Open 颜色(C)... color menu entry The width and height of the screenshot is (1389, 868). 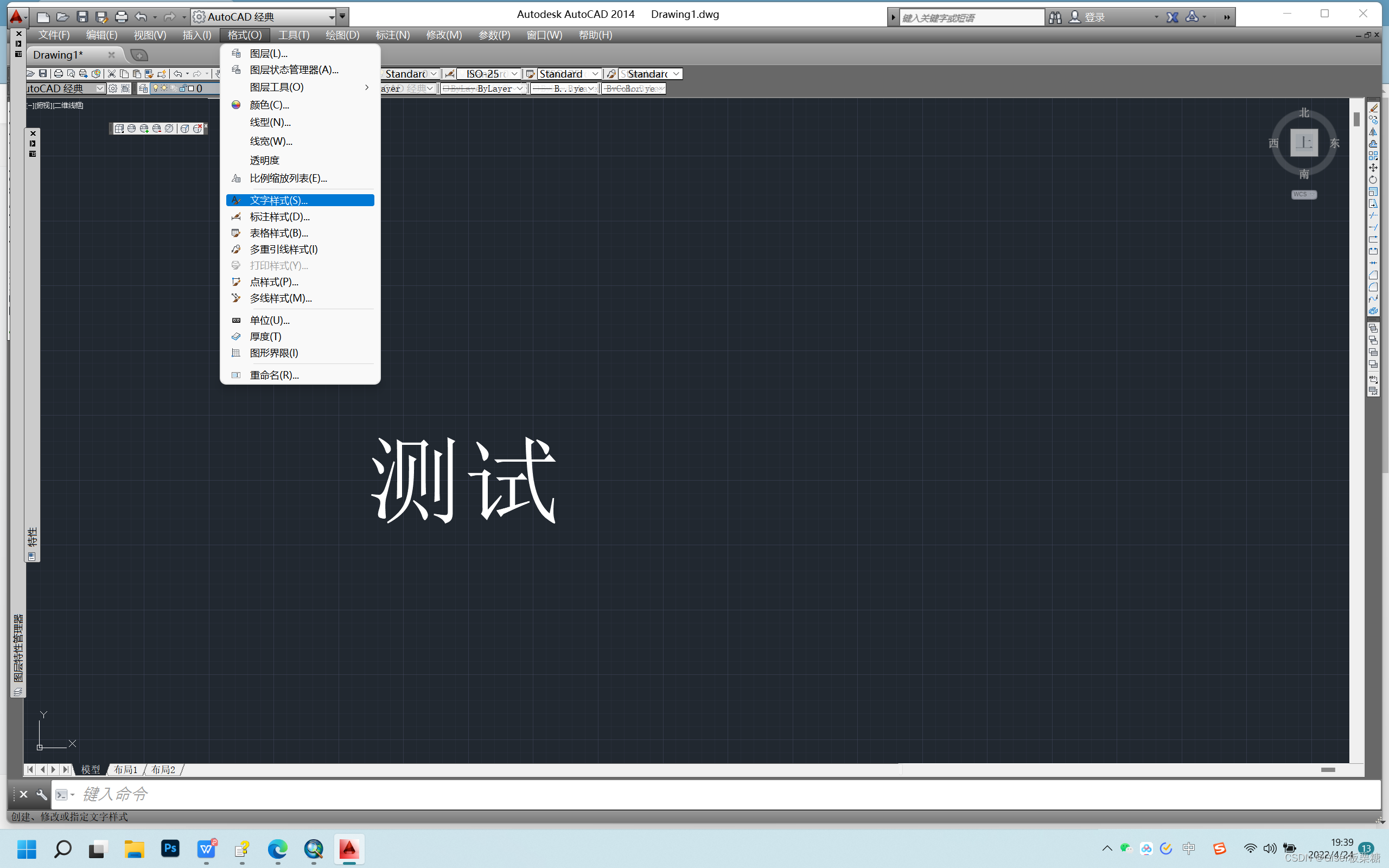[x=269, y=105]
